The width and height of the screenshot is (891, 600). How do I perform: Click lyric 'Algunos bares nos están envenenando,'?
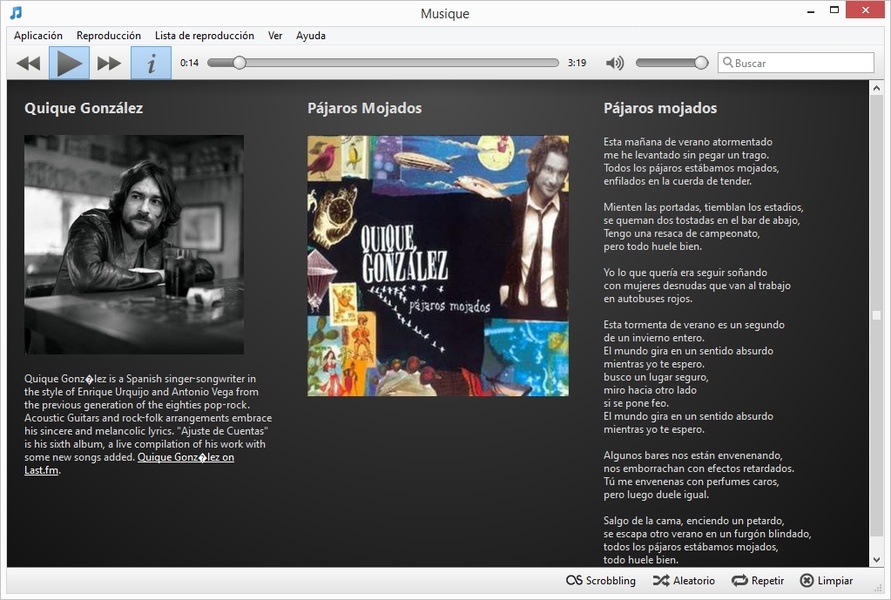click(693, 456)
